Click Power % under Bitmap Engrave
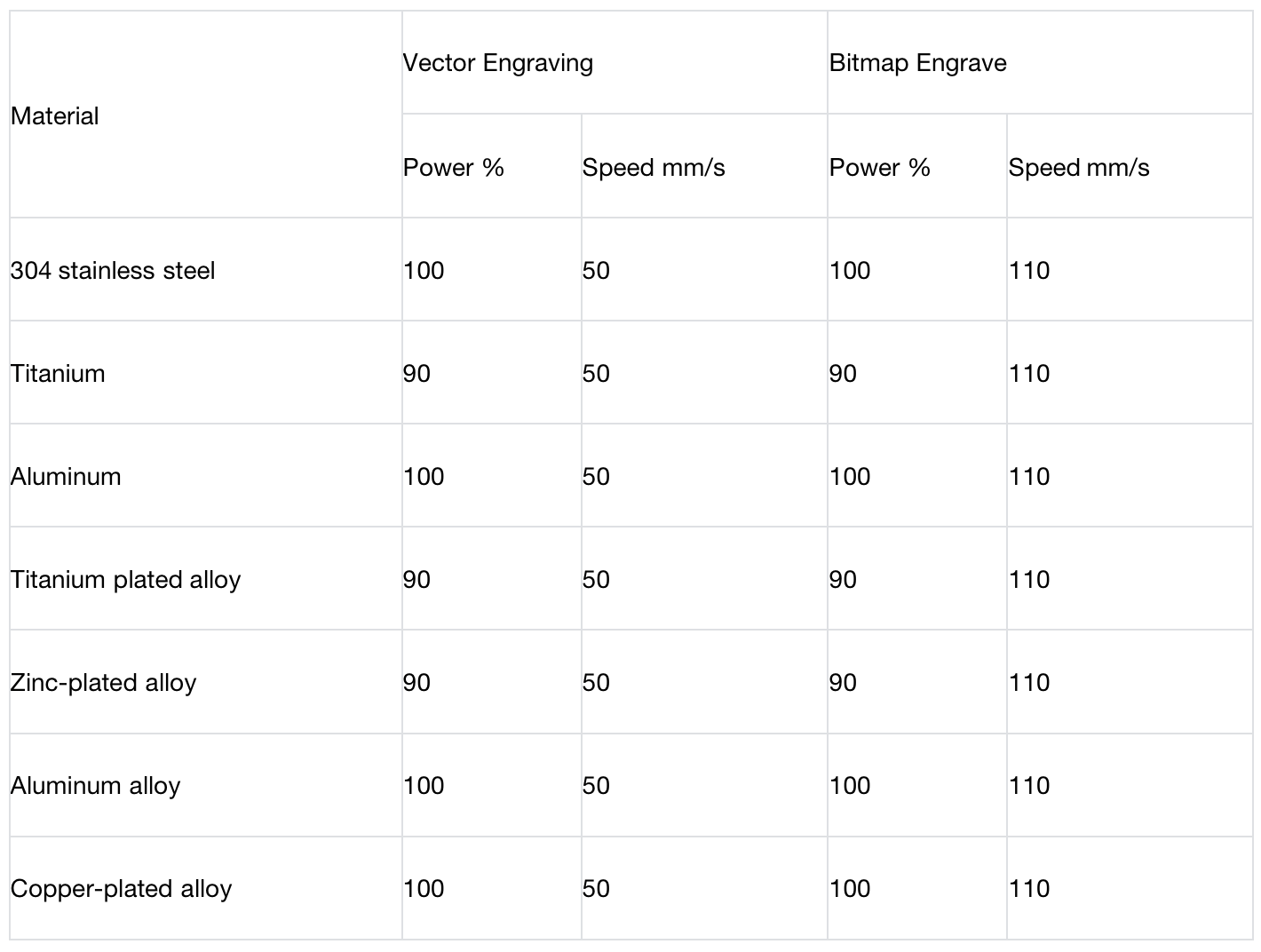This screenshot has width=1261, height=952. coord(879,168)
